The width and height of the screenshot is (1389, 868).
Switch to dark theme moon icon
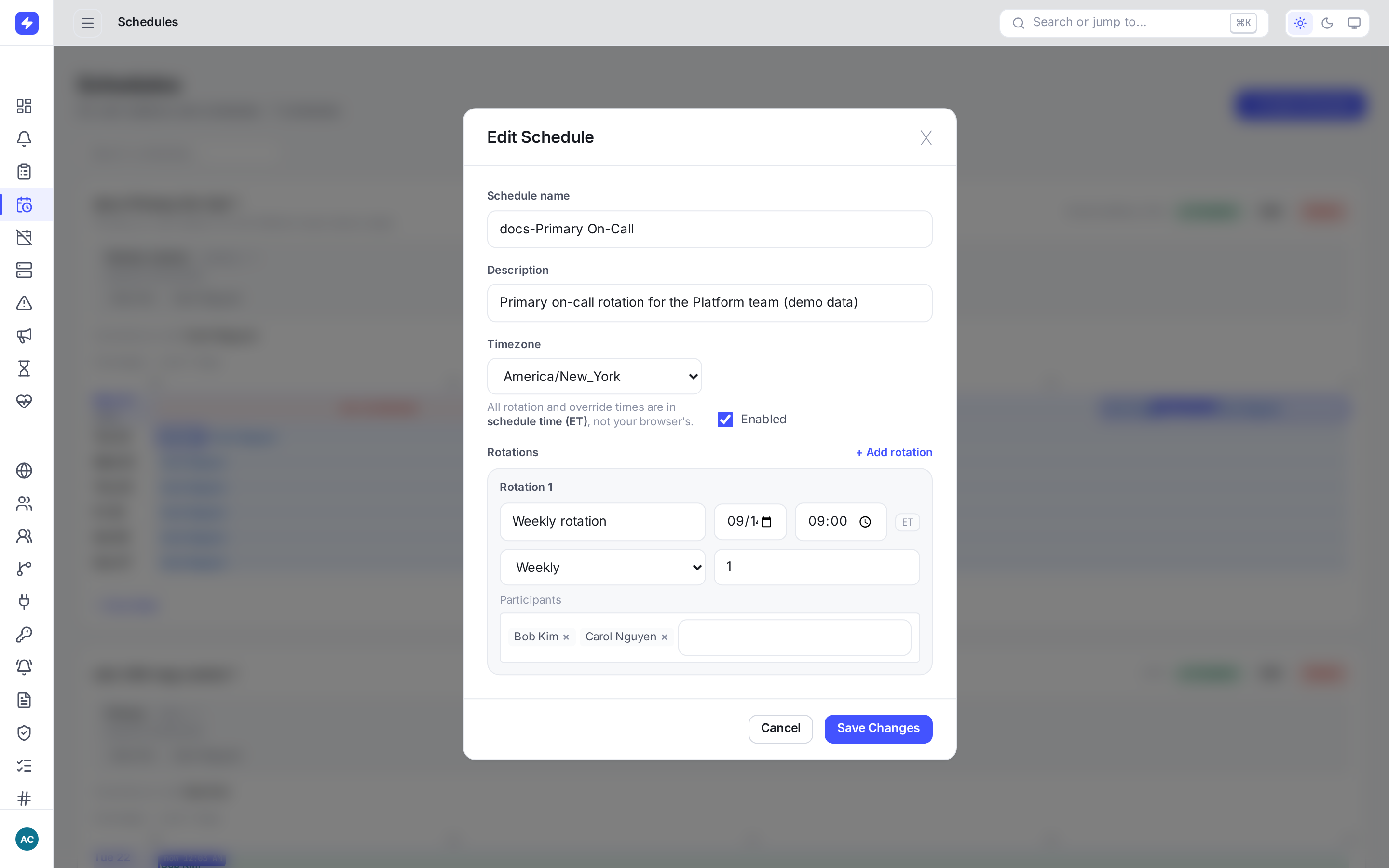coord(1327,23)
